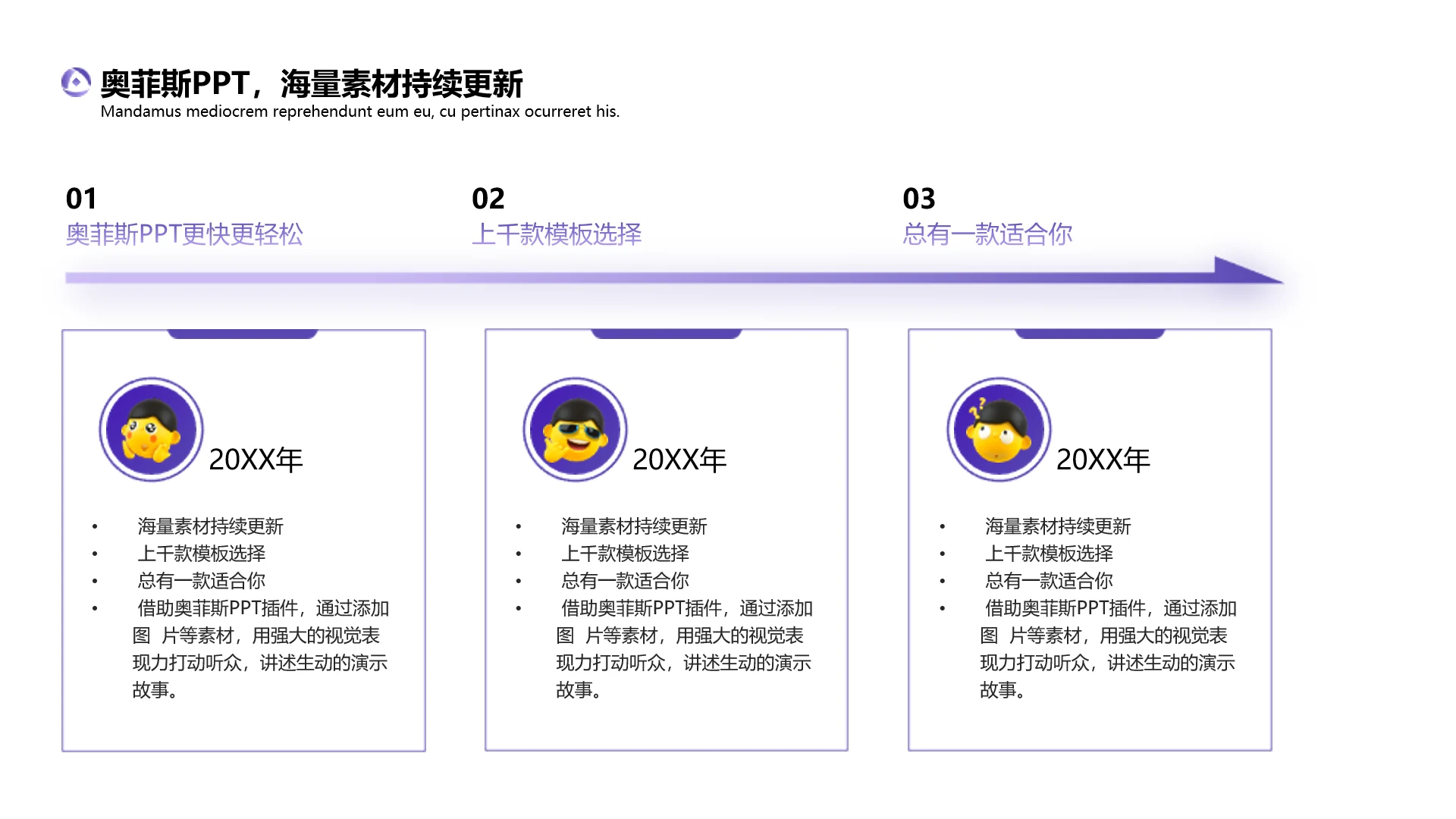Click the 02 step number
The width and height of the screenshot is (1456, 819).
coord(488,199)
